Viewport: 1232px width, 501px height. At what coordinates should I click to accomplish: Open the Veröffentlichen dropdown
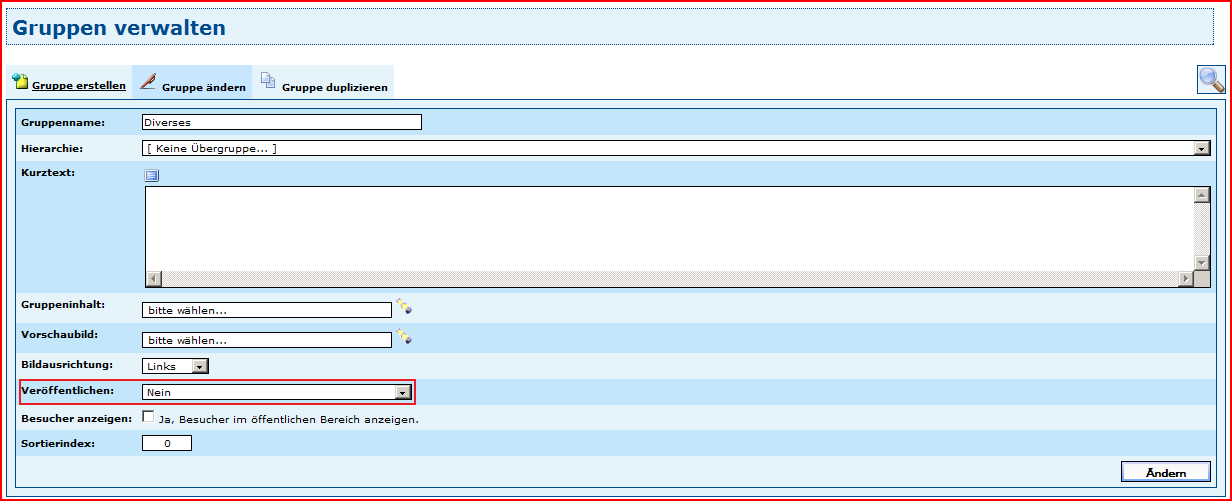[402, 393]
